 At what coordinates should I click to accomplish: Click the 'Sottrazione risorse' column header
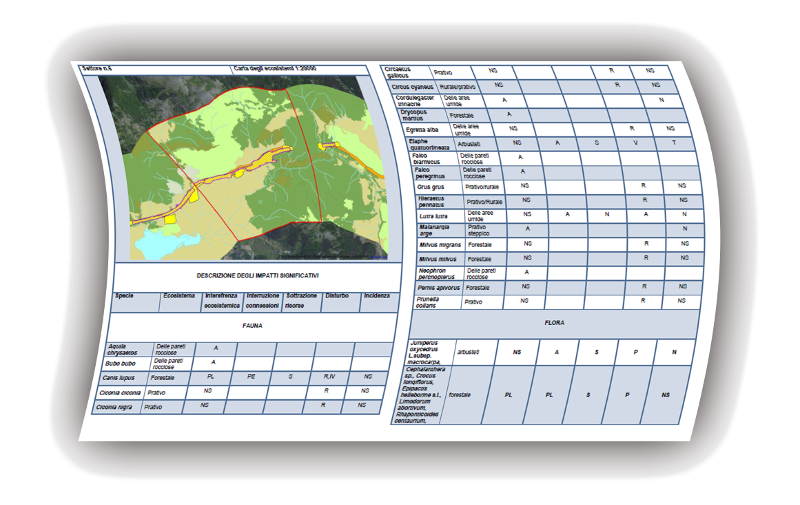pyautogui.click(x=301, y=300)
